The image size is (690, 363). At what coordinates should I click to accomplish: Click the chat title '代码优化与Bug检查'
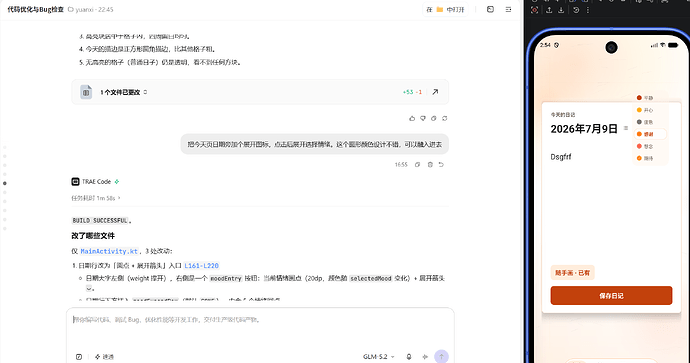pos(36,9)
